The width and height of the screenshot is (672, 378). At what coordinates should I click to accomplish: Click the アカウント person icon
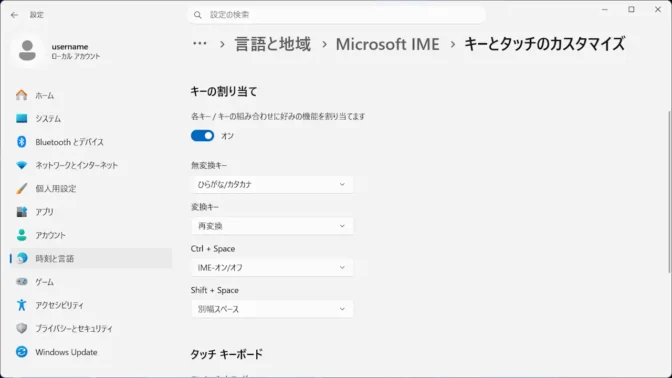[x=21, y=235]
